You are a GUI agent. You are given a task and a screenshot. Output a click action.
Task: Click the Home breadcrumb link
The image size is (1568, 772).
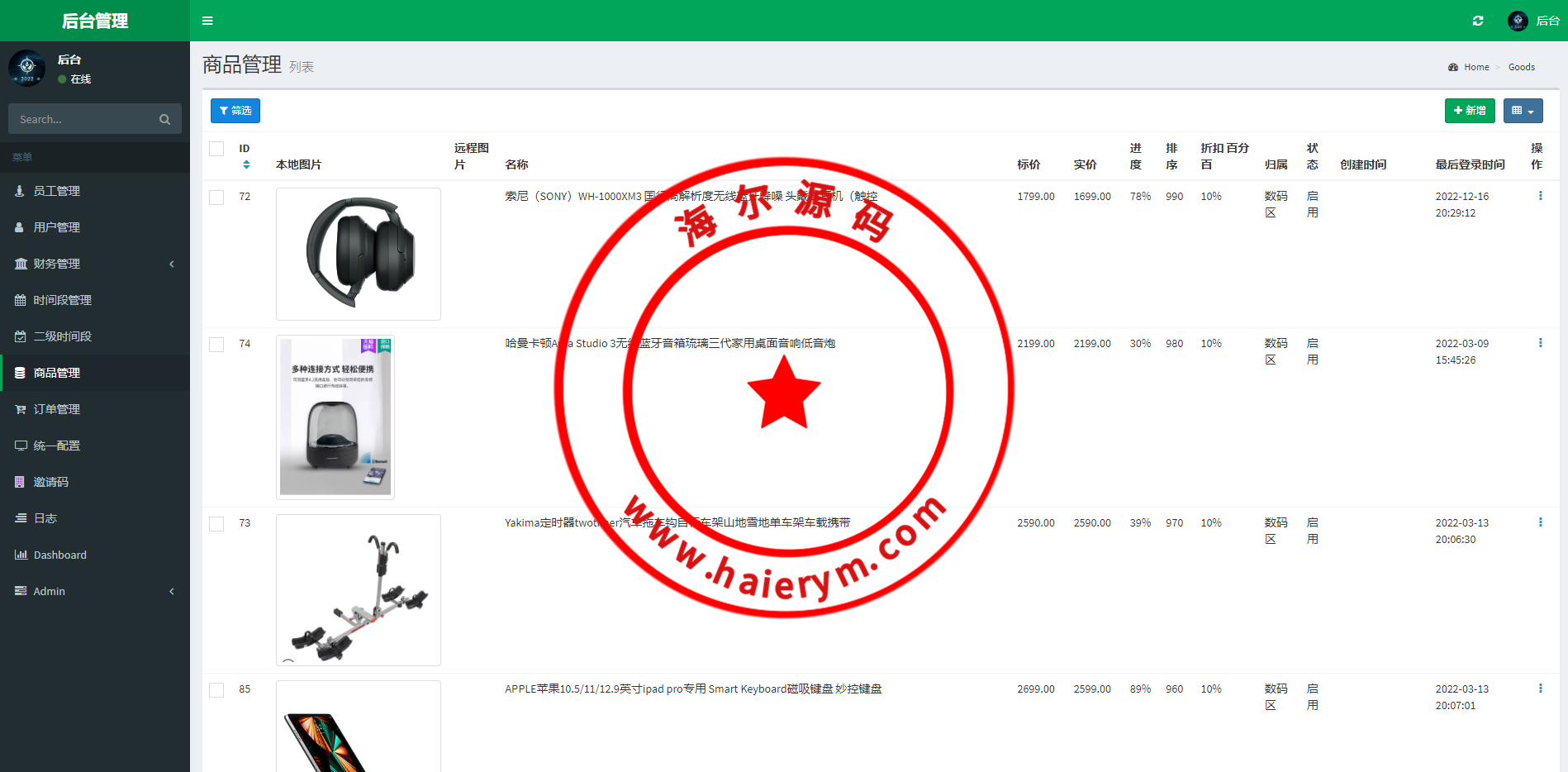[1475, 67]
